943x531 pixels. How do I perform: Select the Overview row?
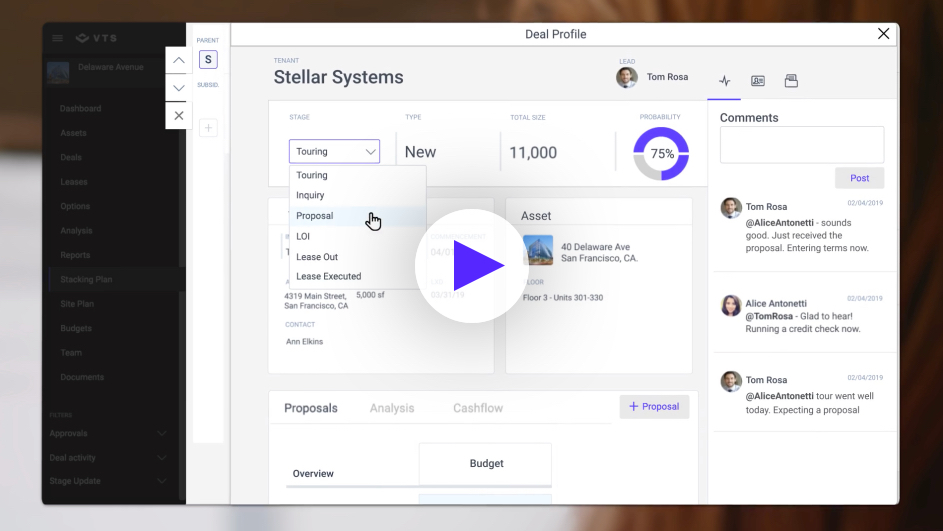(313, 474)
